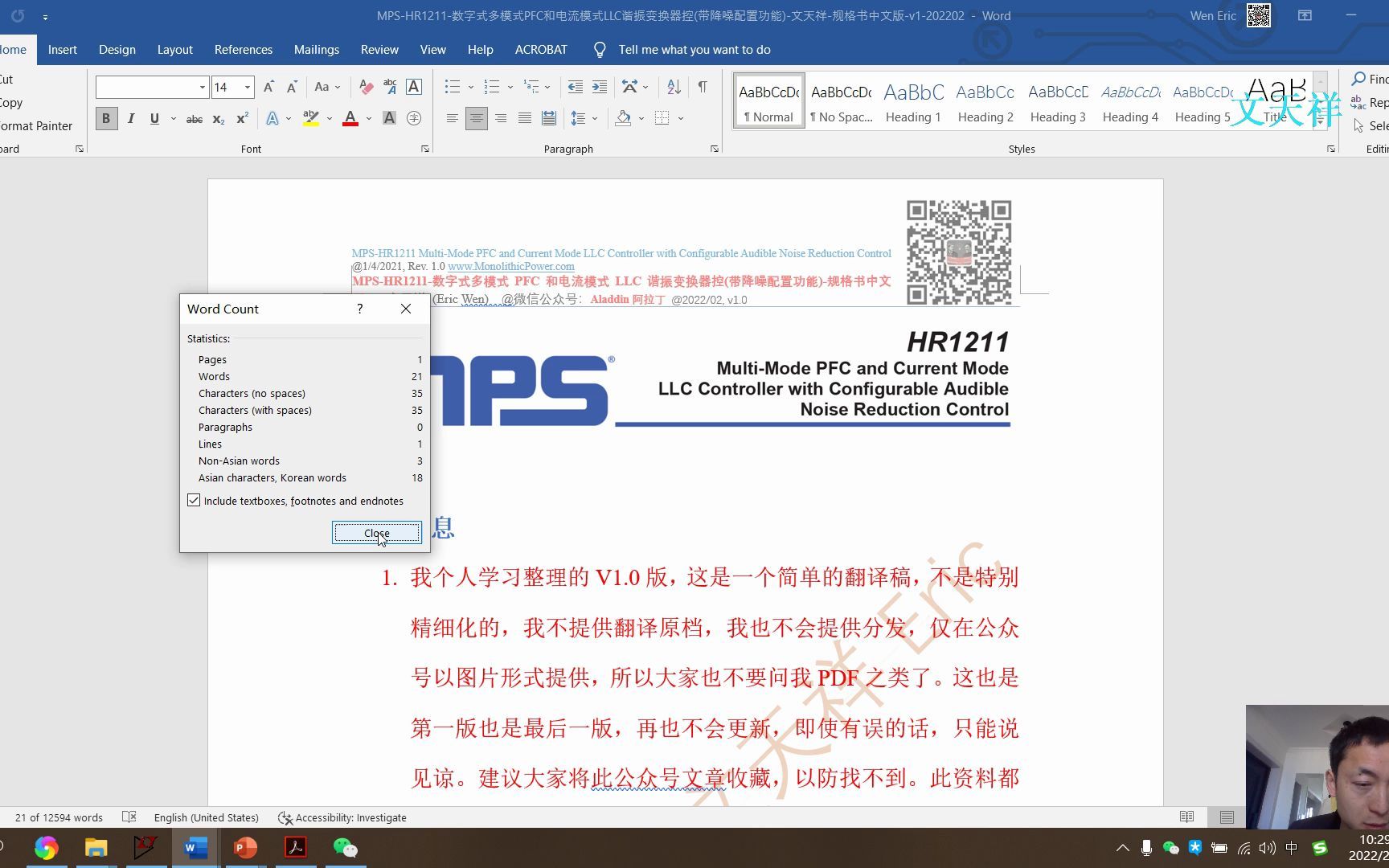Align text left
The image size is (1389, 868).
[x=453, y=118]
